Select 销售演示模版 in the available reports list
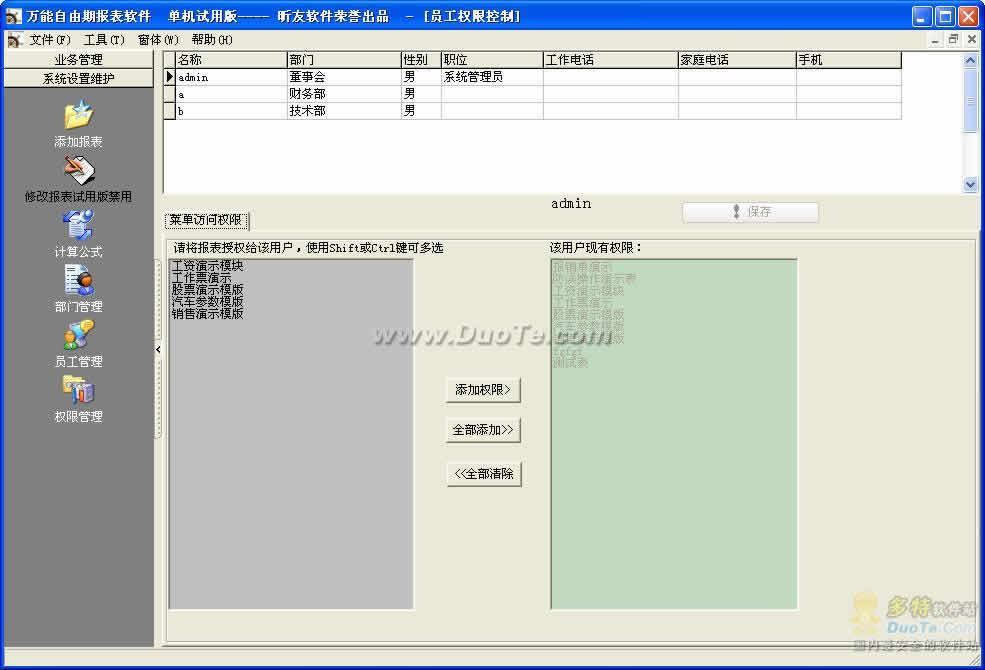Viewport: 985px width, 670px height. coord(207,313)
